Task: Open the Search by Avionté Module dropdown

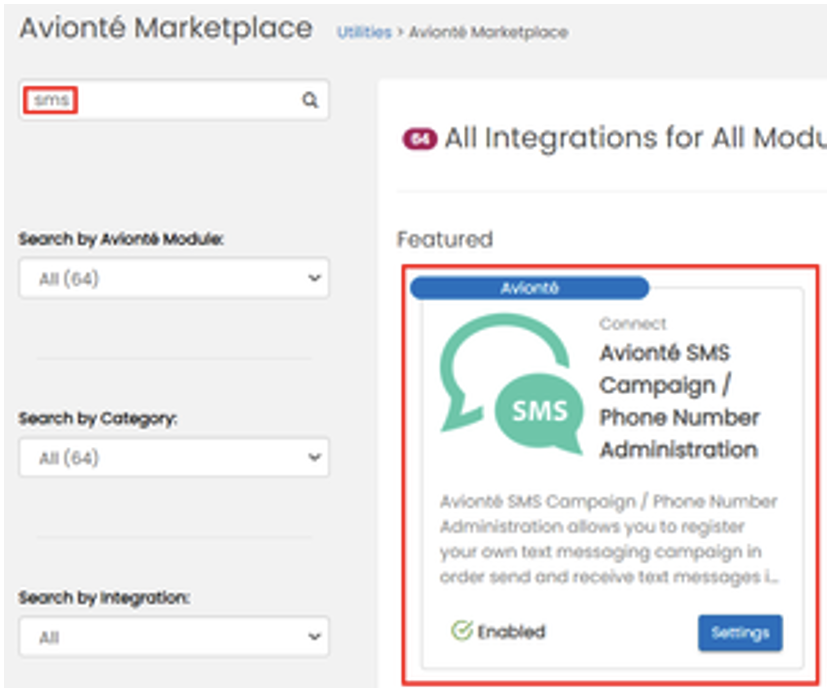Action: (174, 278)
